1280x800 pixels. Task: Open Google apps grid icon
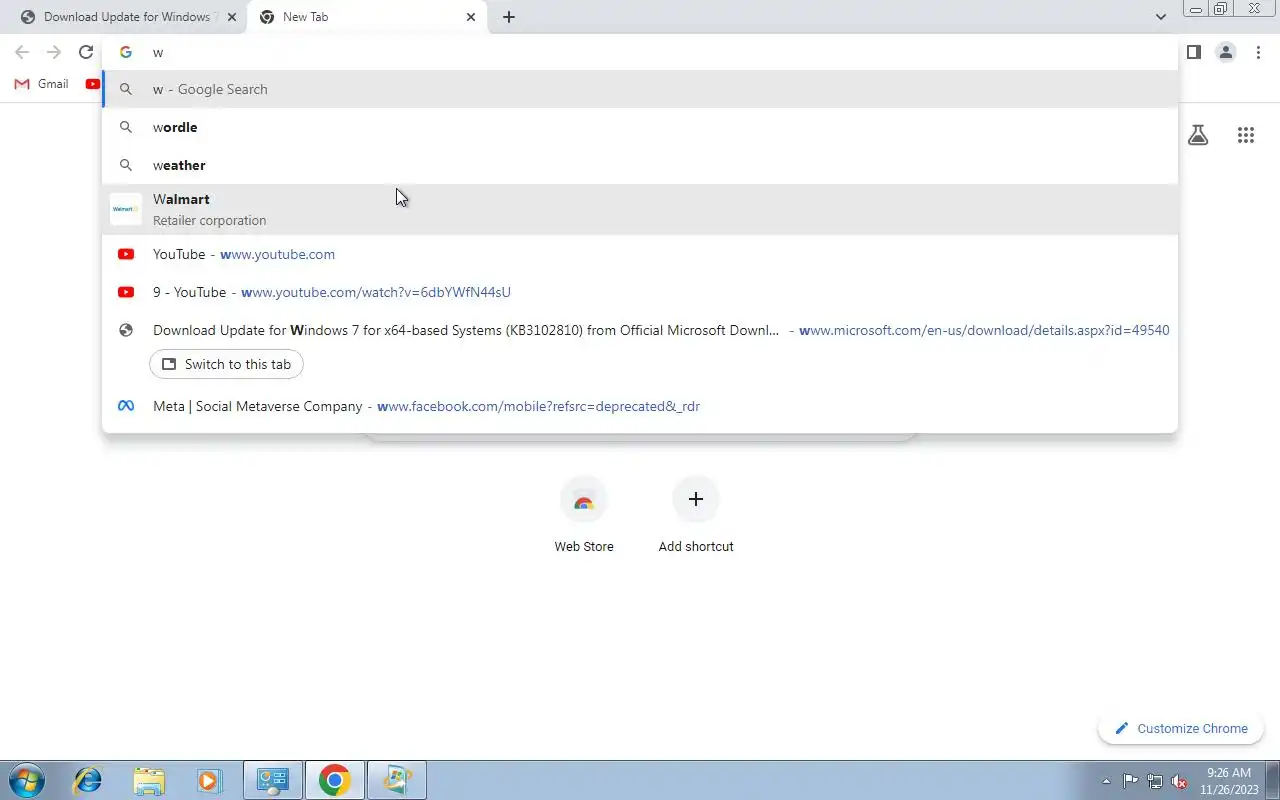[1246, 135]
